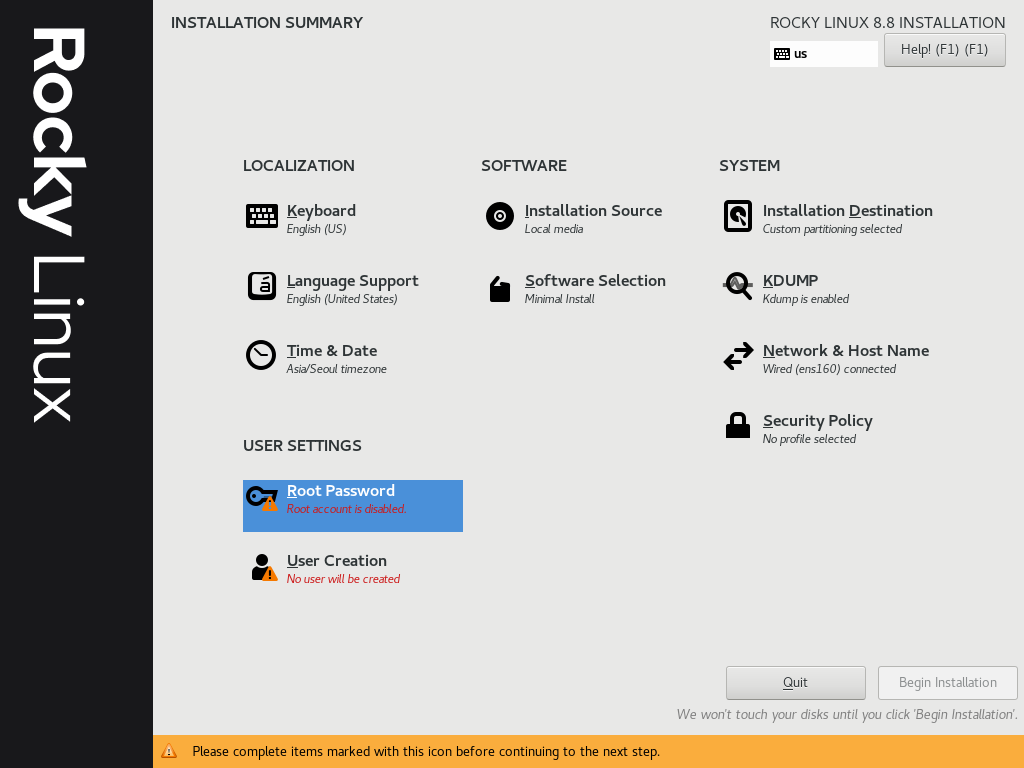This screenshot has height=768, width=1024.
Task: Click 'Minimal Install' status text
Action: click(x=559, y=298)
